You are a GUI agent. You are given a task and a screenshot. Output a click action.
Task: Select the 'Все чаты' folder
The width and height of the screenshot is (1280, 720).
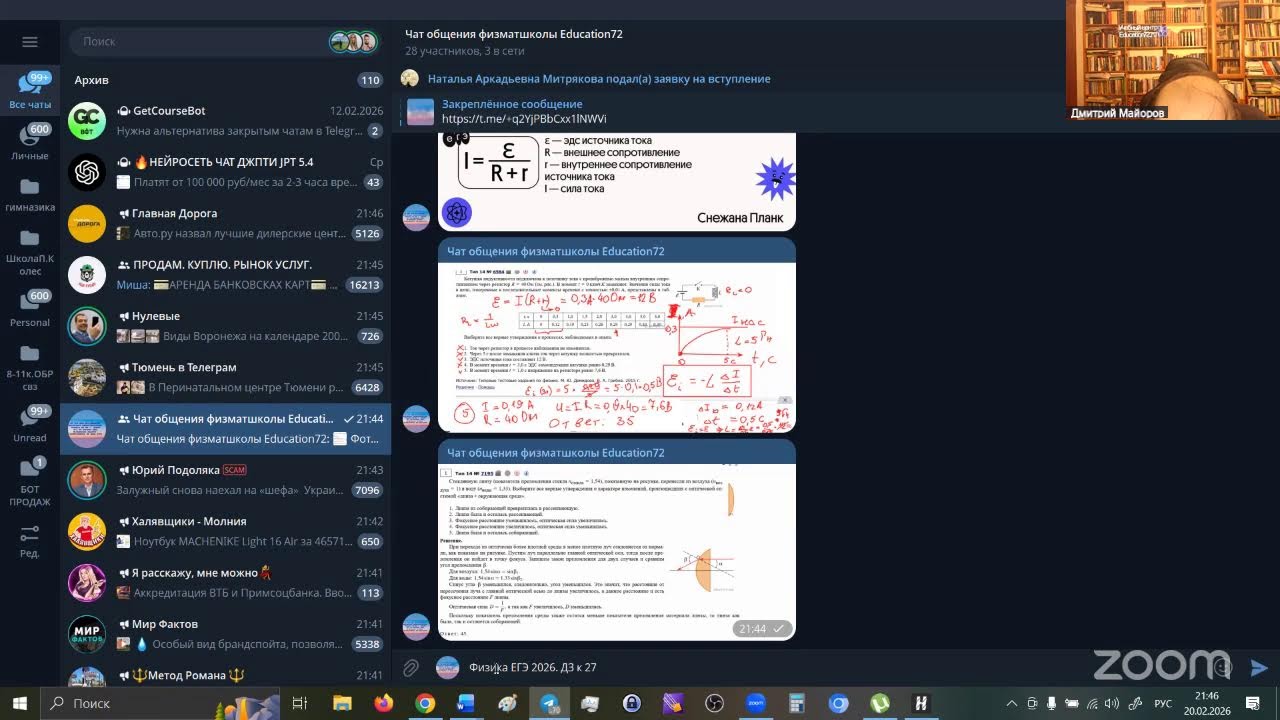click(x=30, y=91)
